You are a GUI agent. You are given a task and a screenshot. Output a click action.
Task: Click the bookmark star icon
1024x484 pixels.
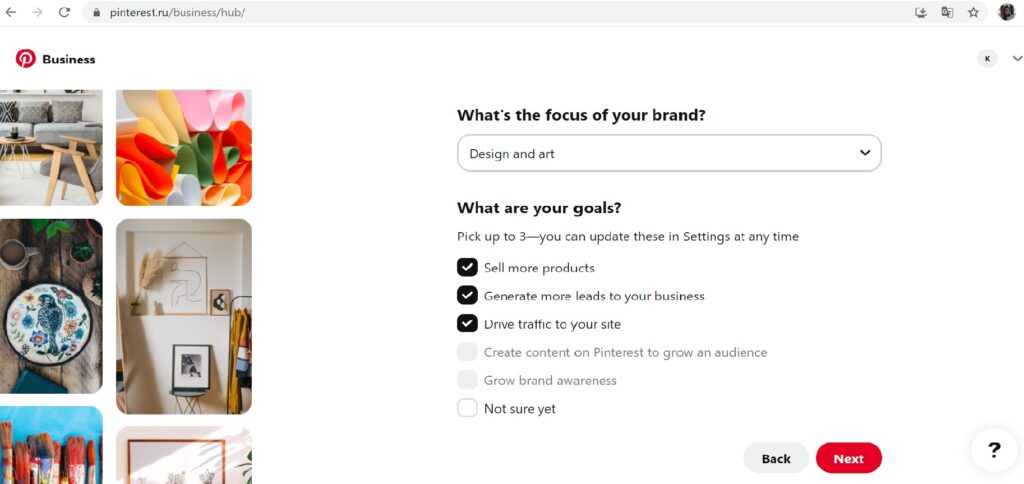tap(973, 12)
